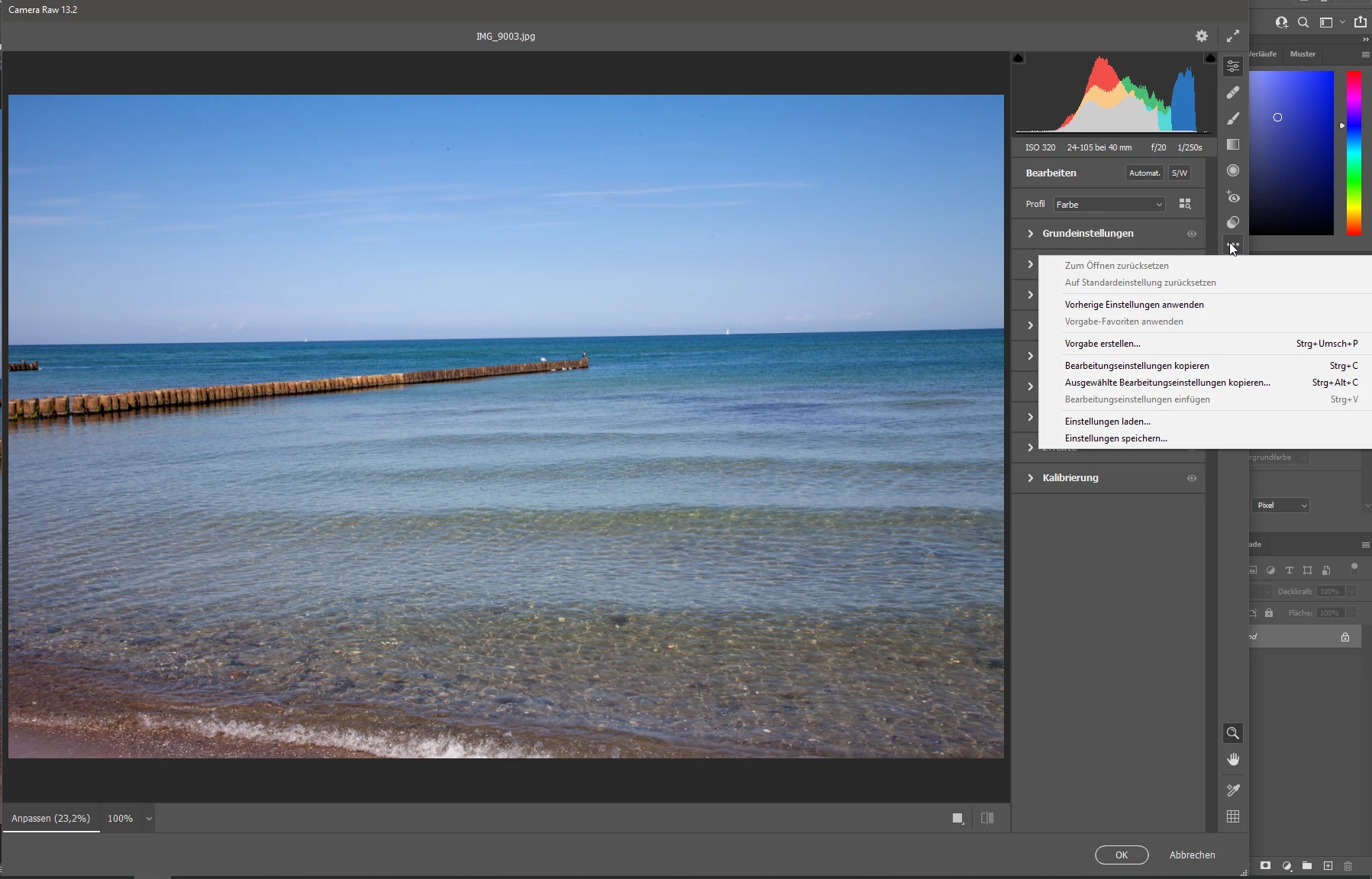Click Photoshop share image icon
Image resolution: width=1372 pixels, height=879 pixels.
click(1361, 21)
